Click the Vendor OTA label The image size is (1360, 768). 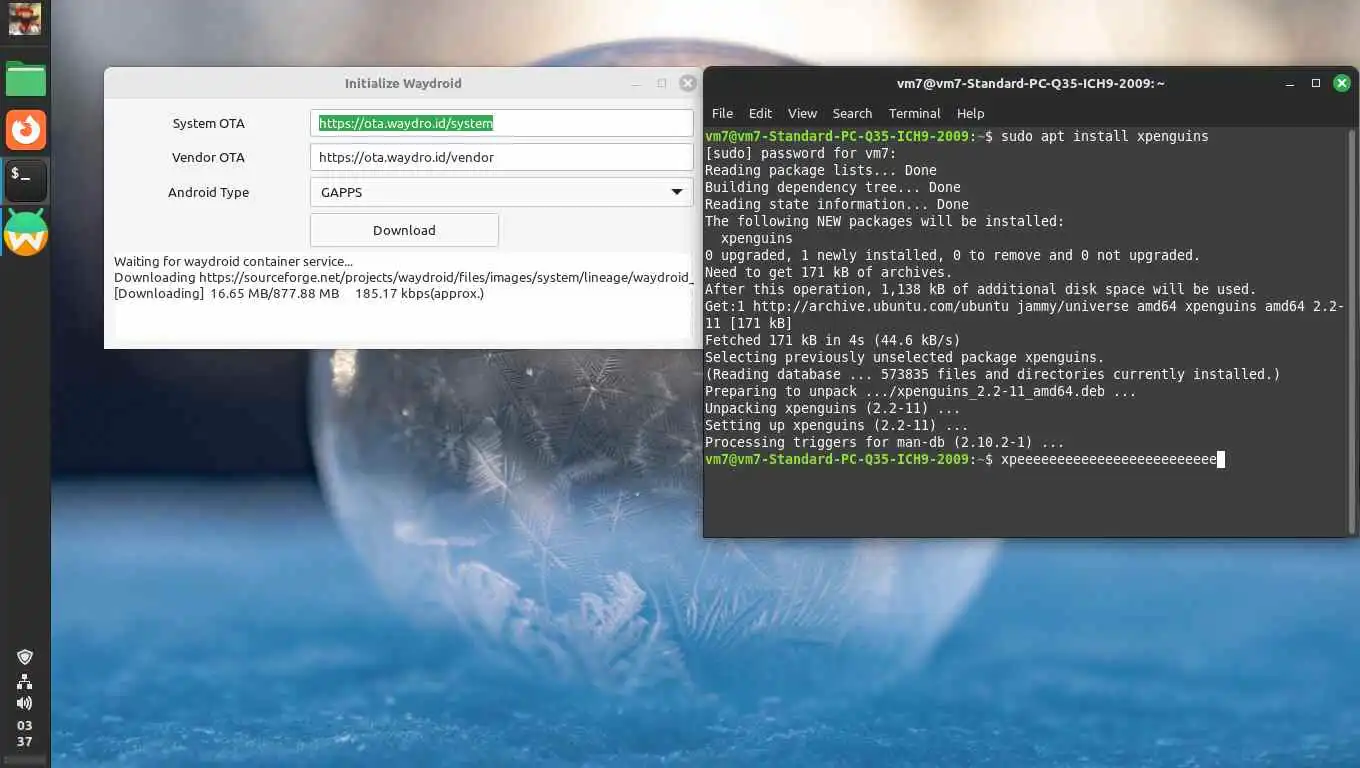208,157
